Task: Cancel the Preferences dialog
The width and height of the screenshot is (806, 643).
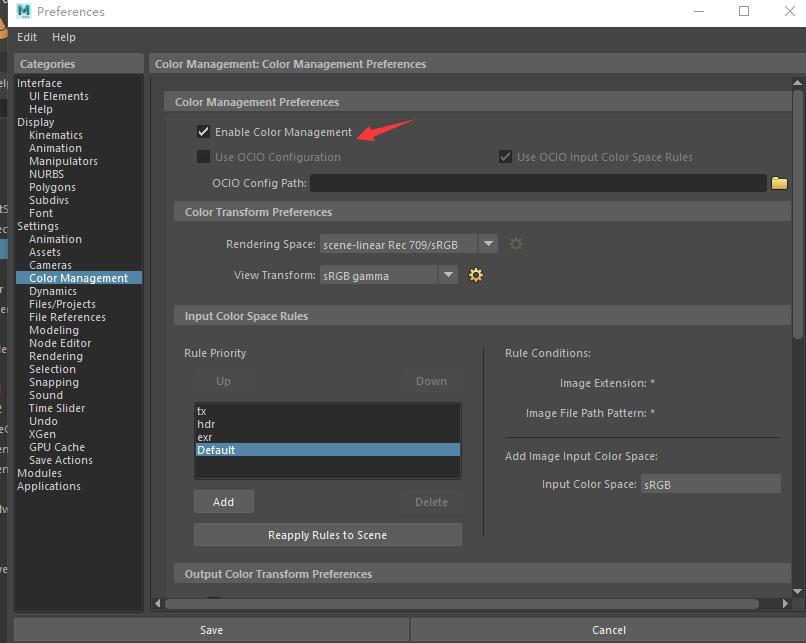Action: click(x=609, y=630)
